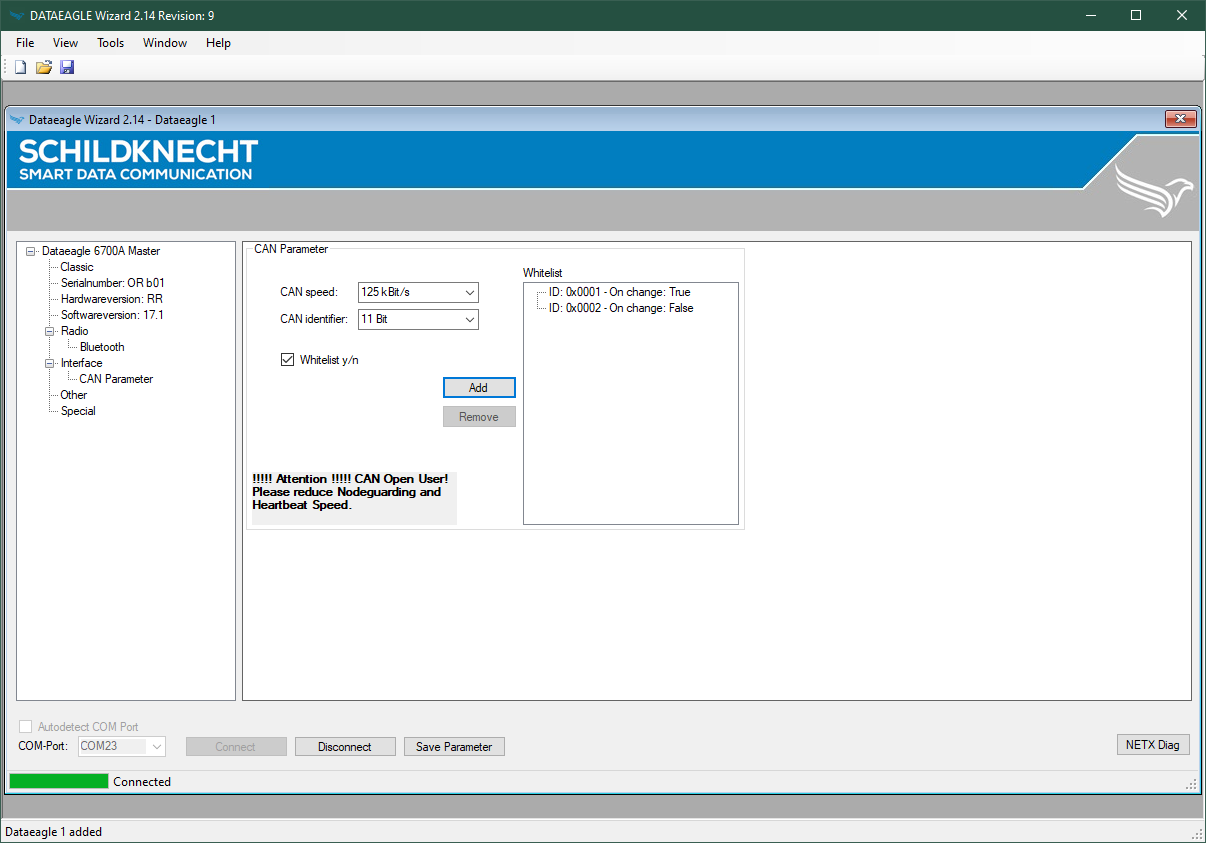Toggle the Whitelist y/n checkbox
This screenshot has height=843, width=1206.
point(288,360)
